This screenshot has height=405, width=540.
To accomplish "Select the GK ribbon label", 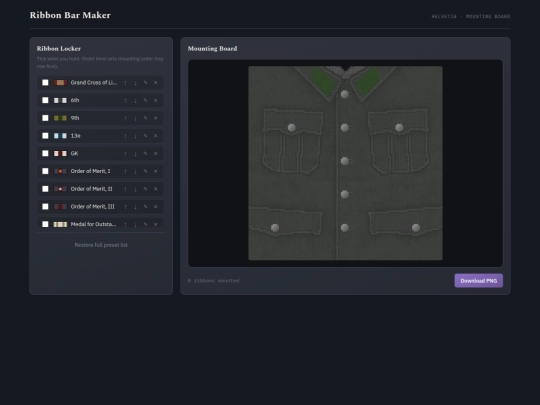I will tap(74, 153).
